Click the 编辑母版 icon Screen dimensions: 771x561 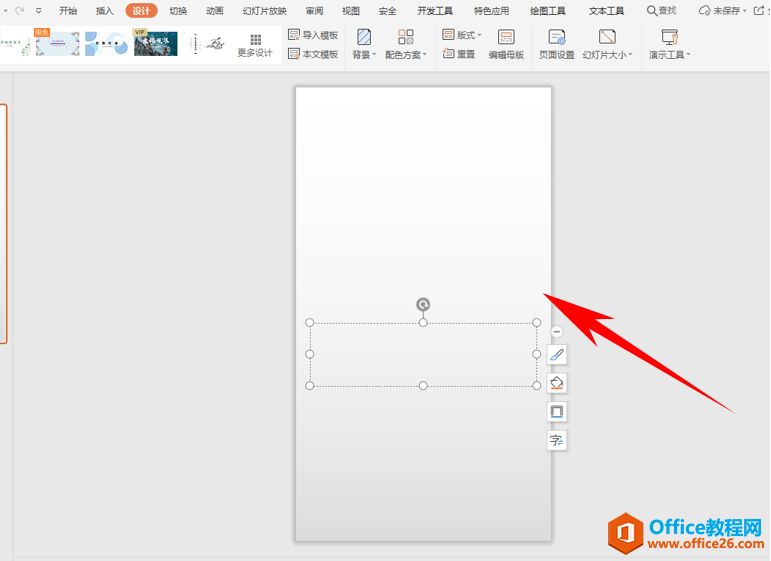click(506, 44)
